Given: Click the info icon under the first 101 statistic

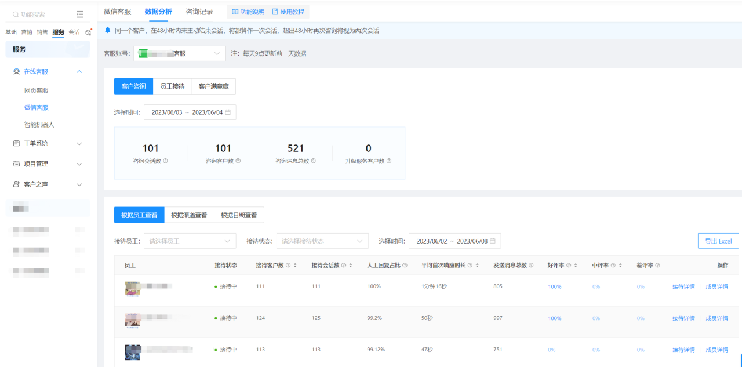Looking at the screenshot, I should [x=166, y=161].
